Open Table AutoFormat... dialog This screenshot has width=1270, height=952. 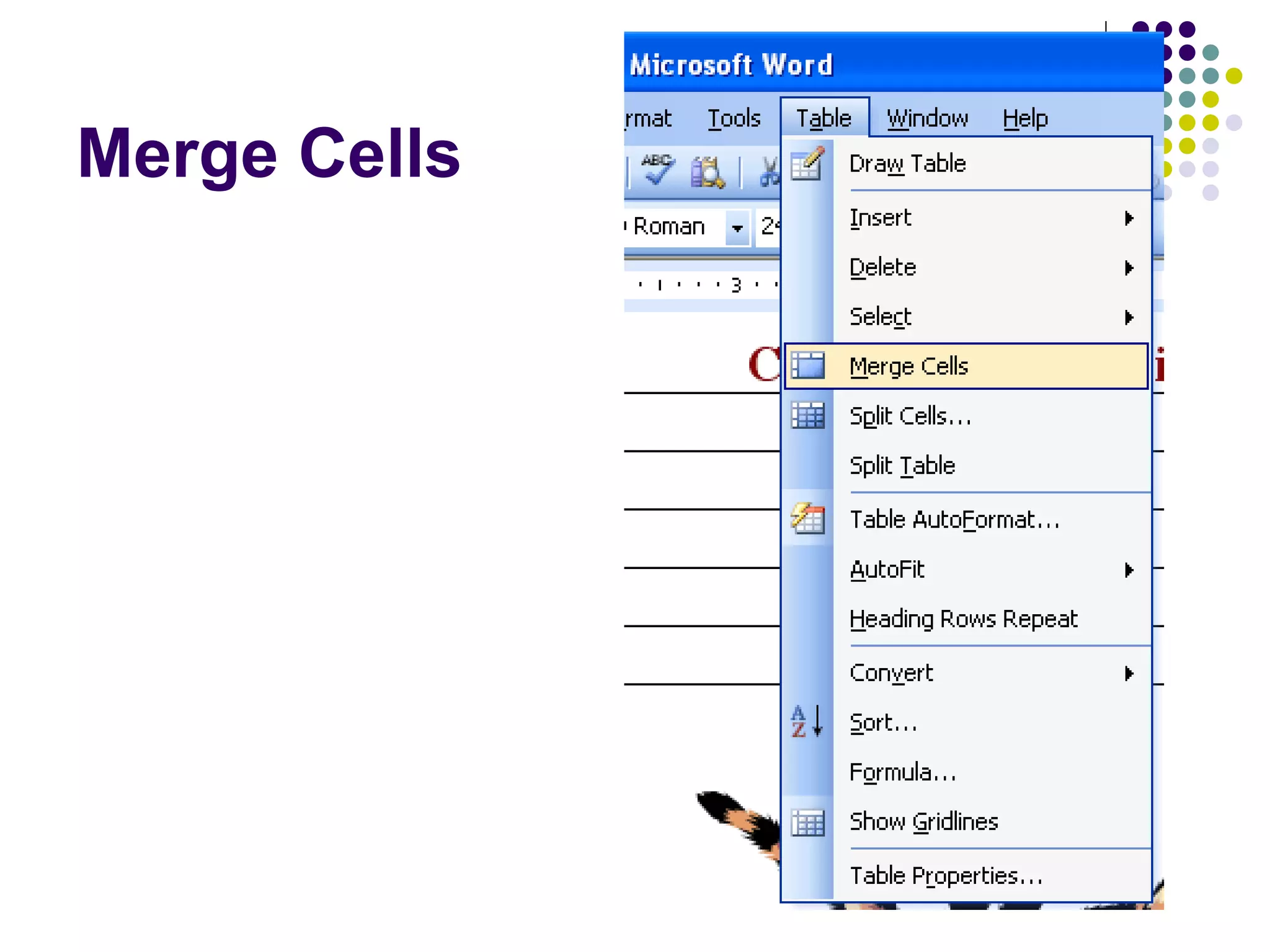coord(966,519)
